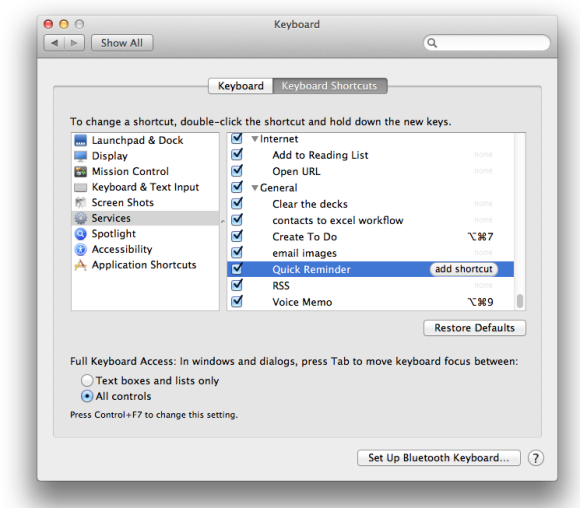Click the Display monitor icon

80,156
